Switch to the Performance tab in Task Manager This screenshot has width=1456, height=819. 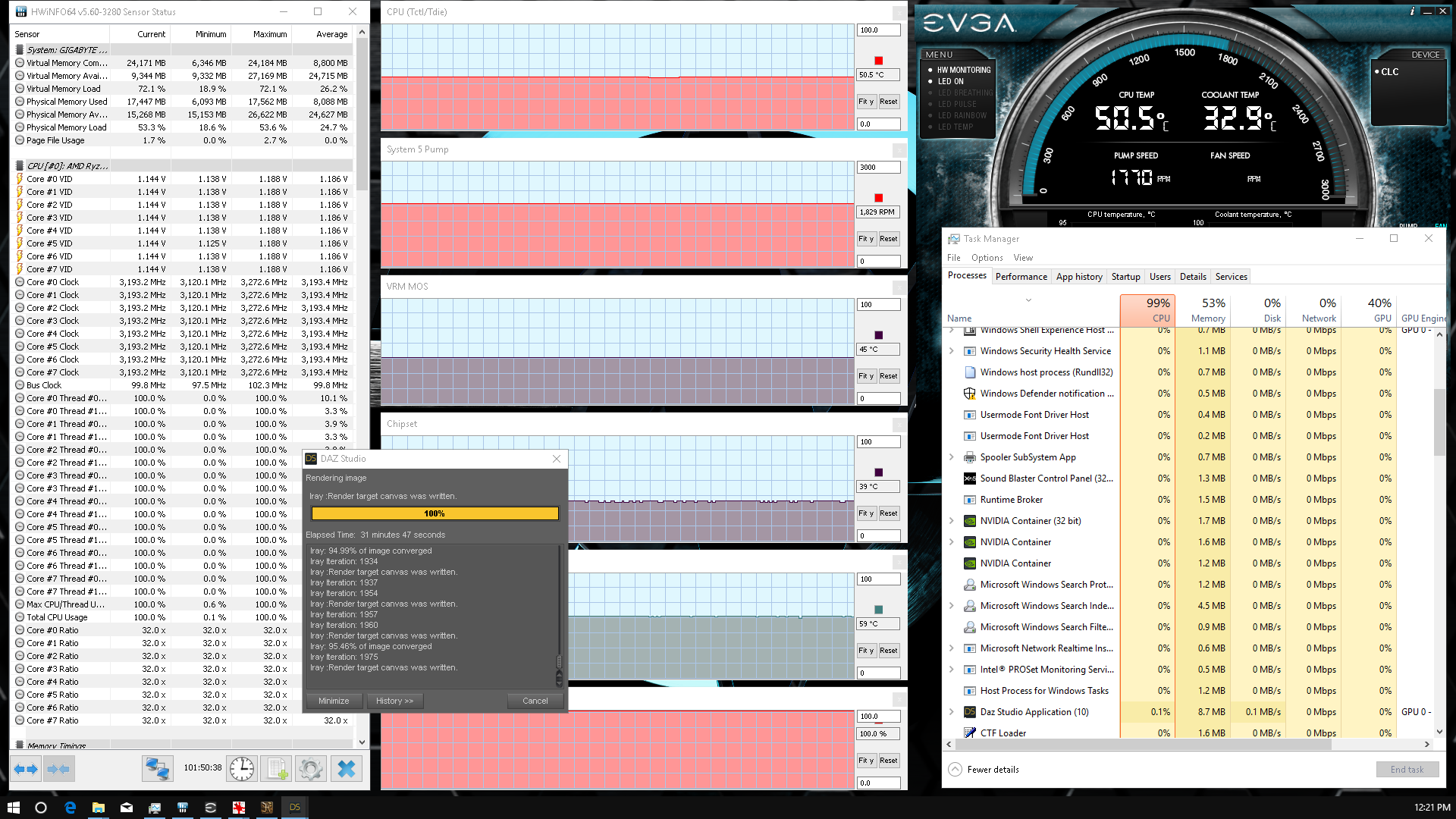(x=1021, y=277)
